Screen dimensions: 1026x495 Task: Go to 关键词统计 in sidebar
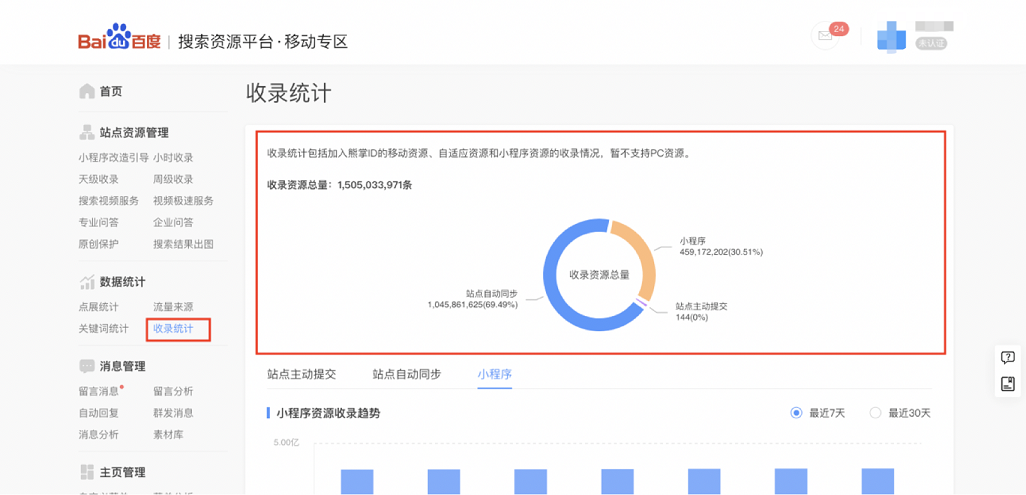(103, 329)
